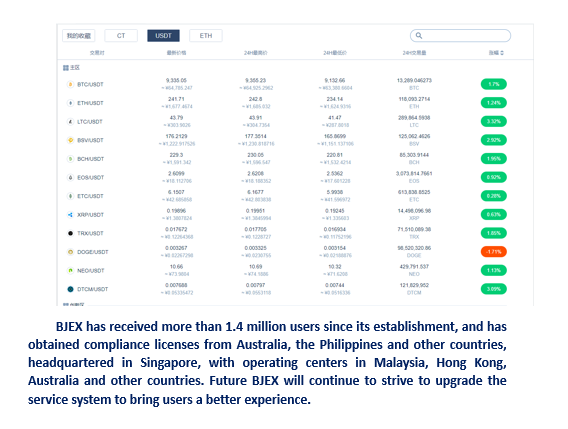Click the BTC 24H low 9,132.66
The width and height of the screenshot is (568, 429).
coord(335,80)
